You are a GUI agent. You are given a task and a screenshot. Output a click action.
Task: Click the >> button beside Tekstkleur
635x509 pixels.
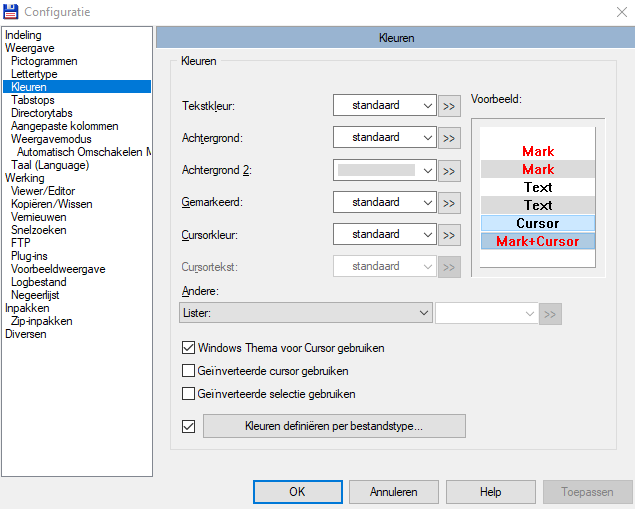tap(449, 106)
